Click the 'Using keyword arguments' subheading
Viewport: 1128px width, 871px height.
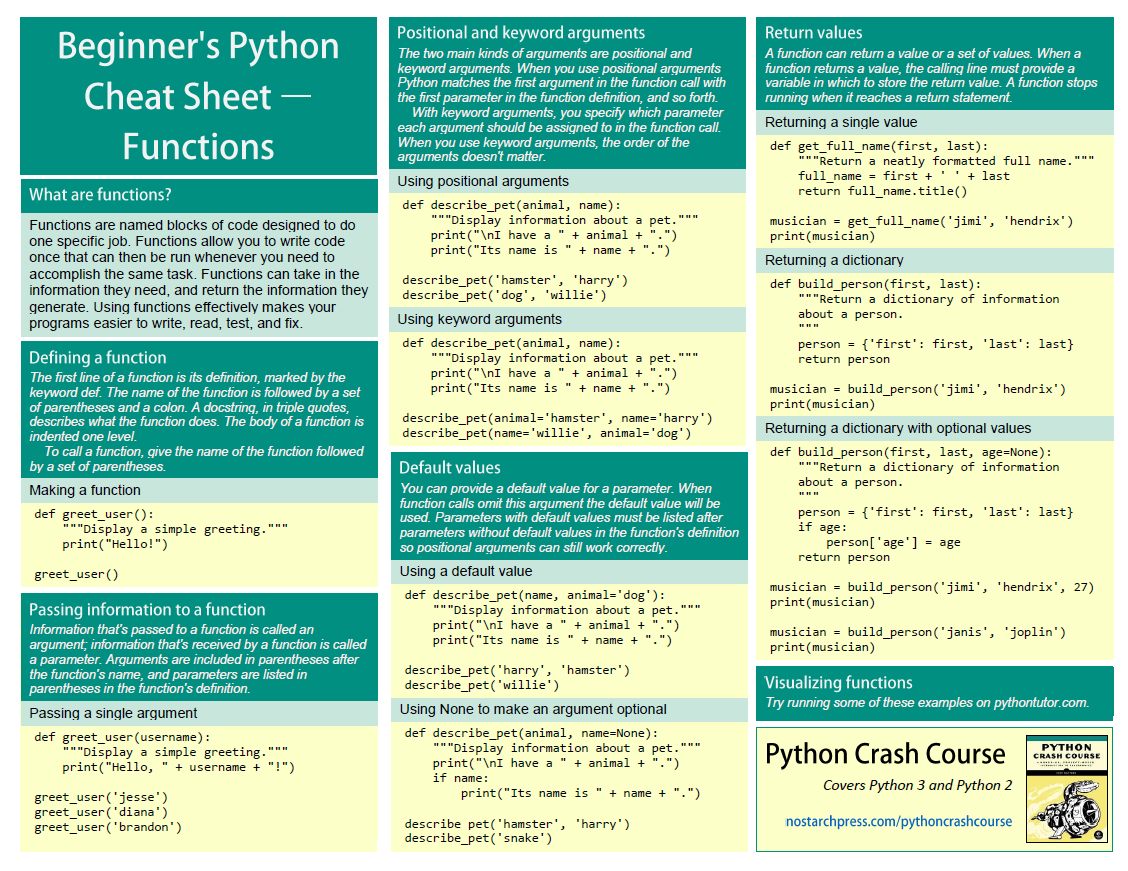479,319
